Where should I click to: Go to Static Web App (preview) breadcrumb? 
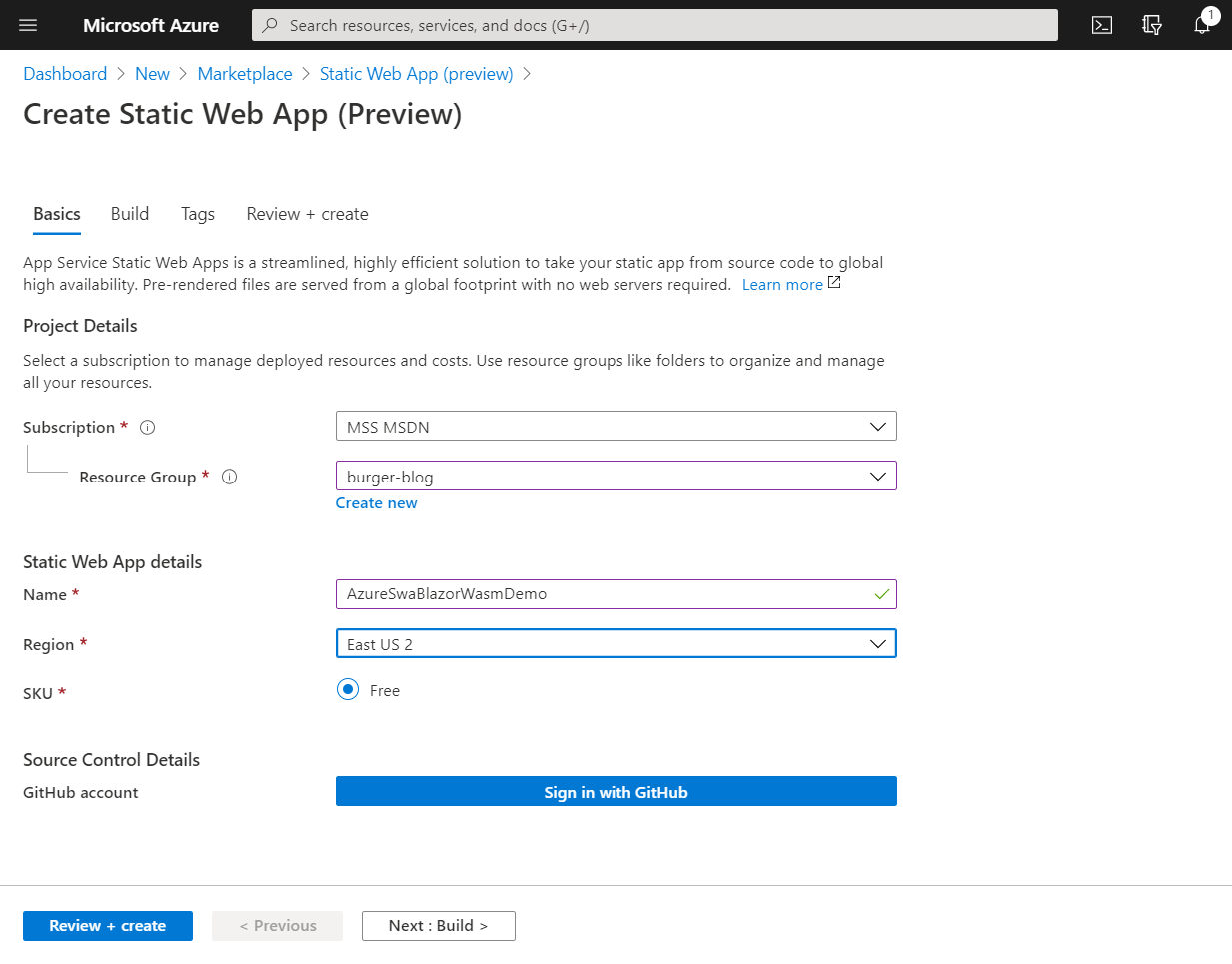point(416,74)
